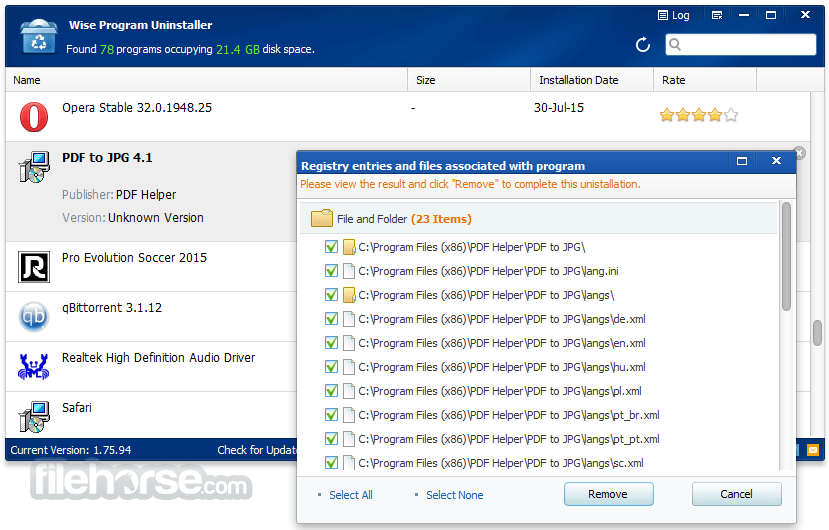
Task: Click the orange mail icon in status bar
Action: [813, 450]
